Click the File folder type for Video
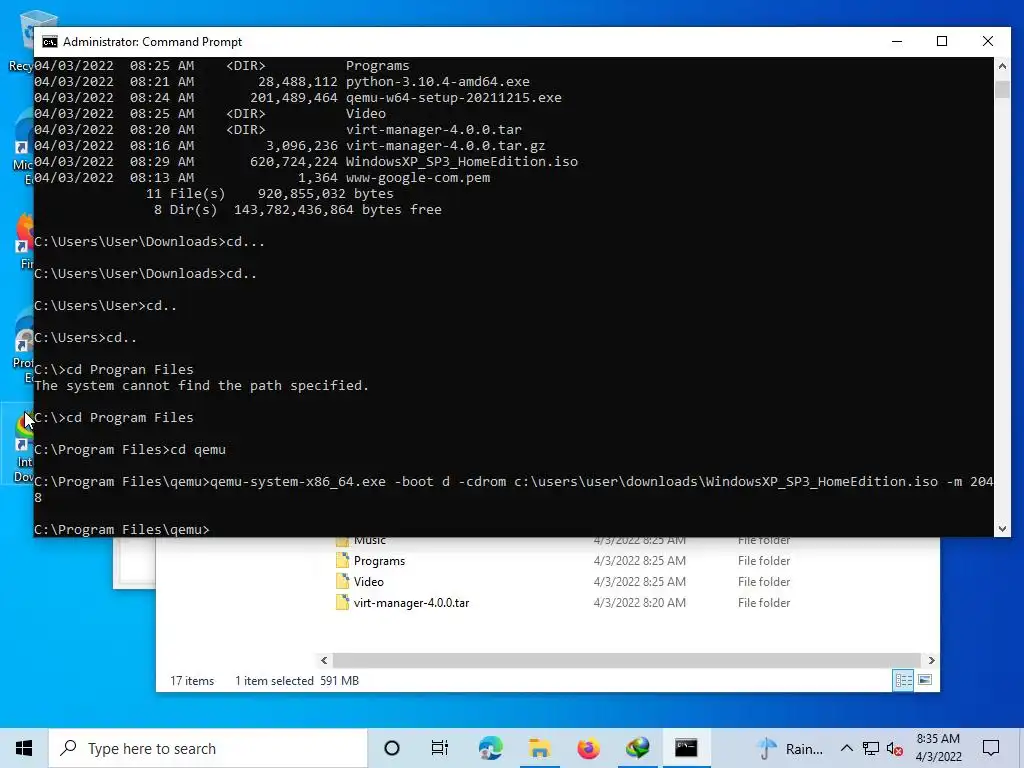Screen dimensions: 1024x768 coord(764,582)
